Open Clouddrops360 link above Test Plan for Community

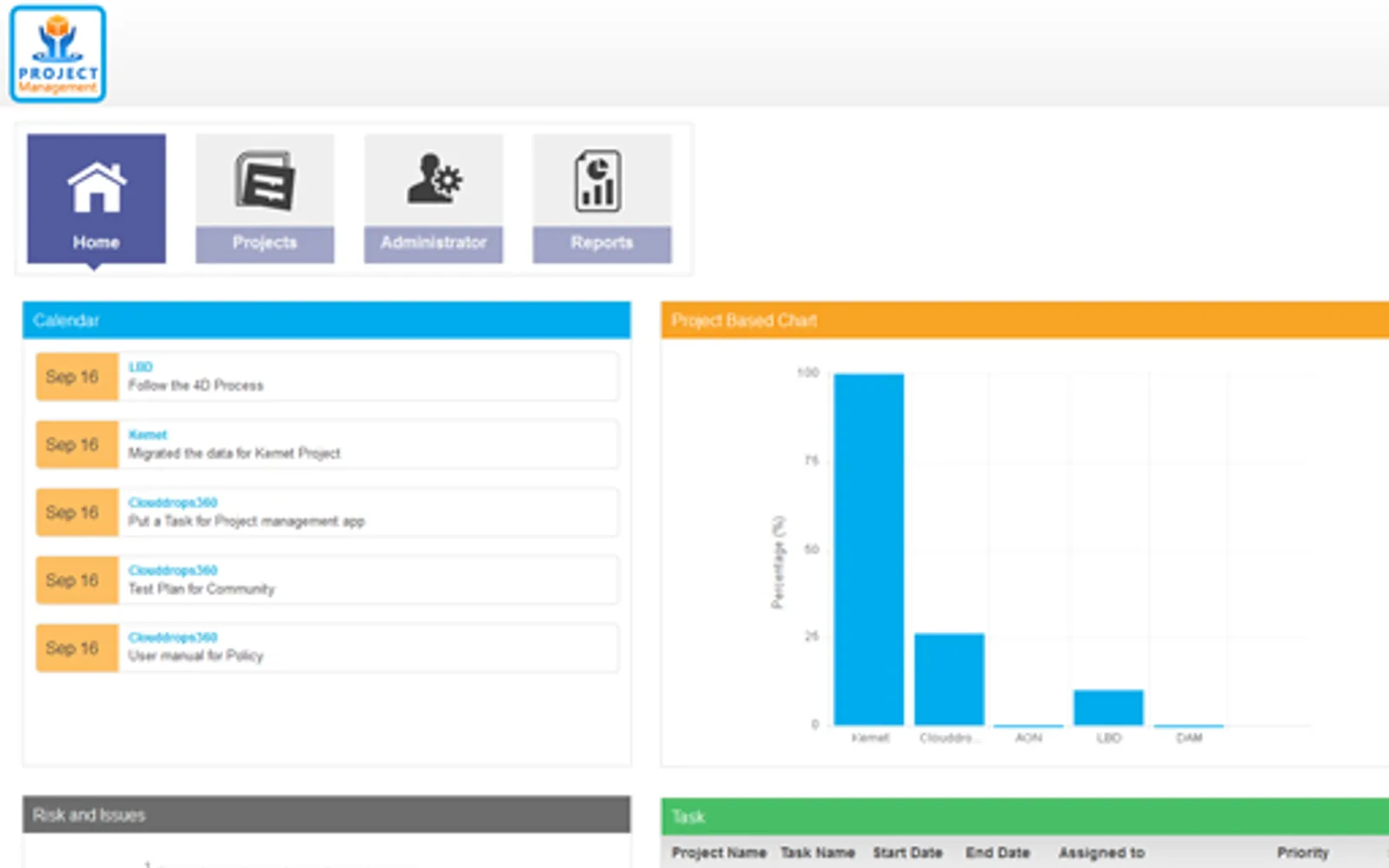click(x=173, y=570)
